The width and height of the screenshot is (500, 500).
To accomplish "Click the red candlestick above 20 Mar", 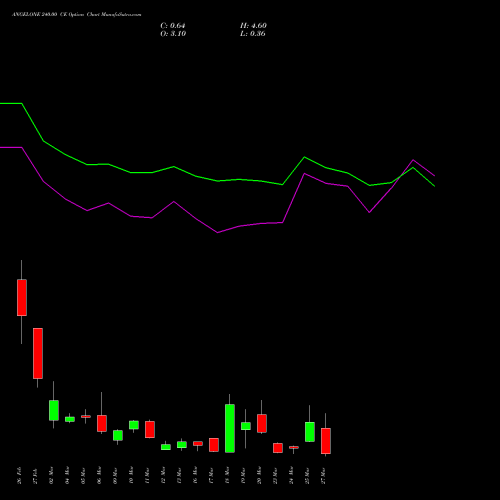I will click(262, 423).
